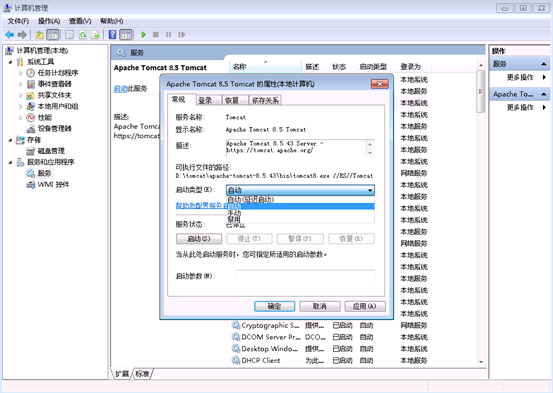
Task: Collapse the 系统工具 tree node
Action: click(x=11, y=62)
